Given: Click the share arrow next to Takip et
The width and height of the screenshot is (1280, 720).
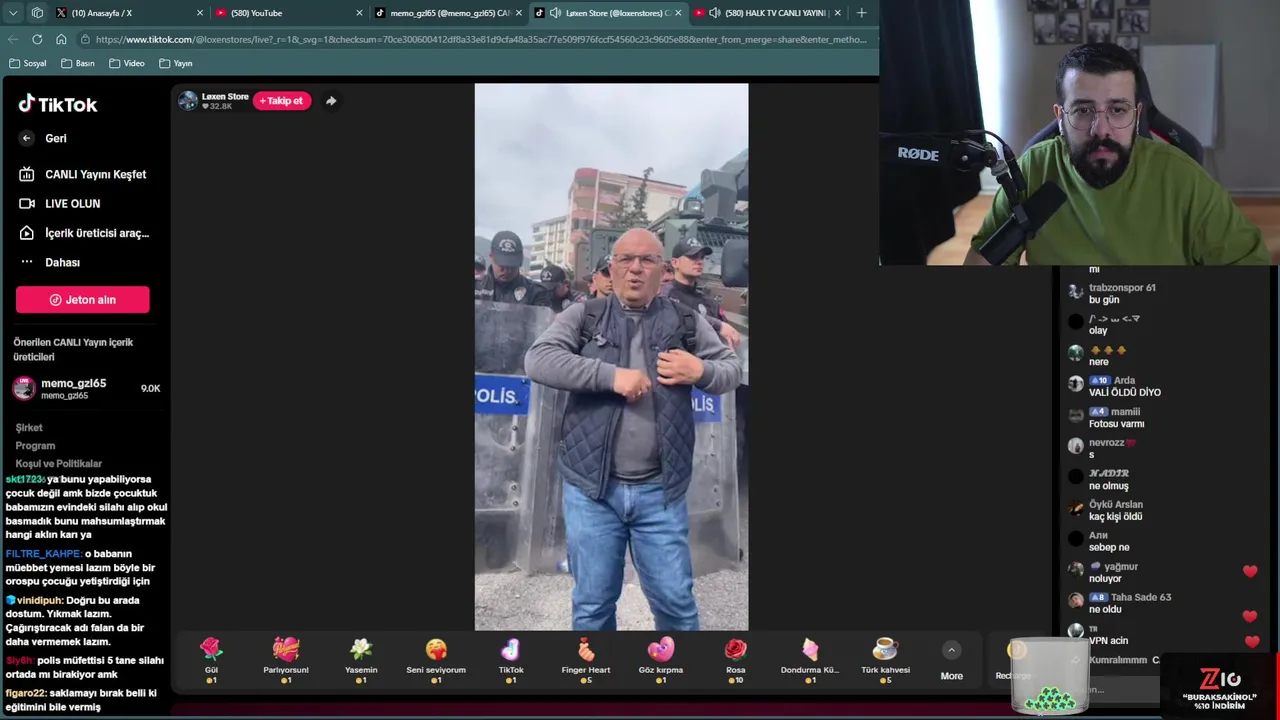Looking at the screenshot, I should click(331, 101).
